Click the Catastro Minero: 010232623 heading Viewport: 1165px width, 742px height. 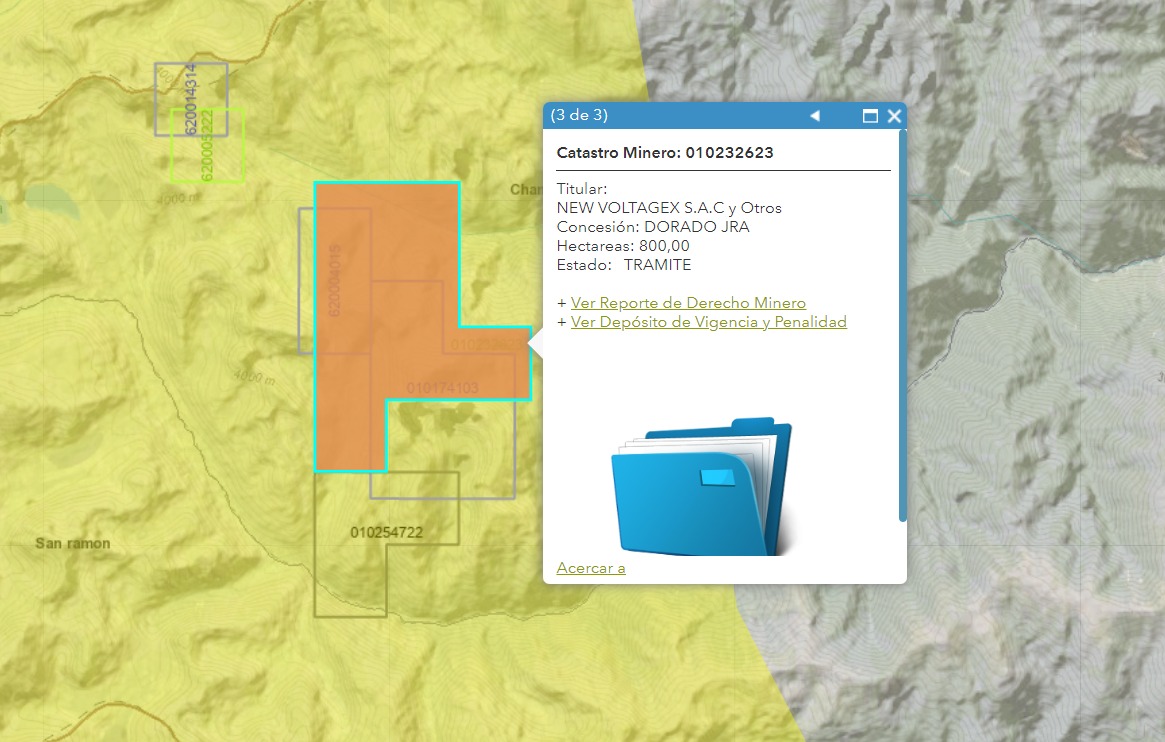tap(665, 153)
